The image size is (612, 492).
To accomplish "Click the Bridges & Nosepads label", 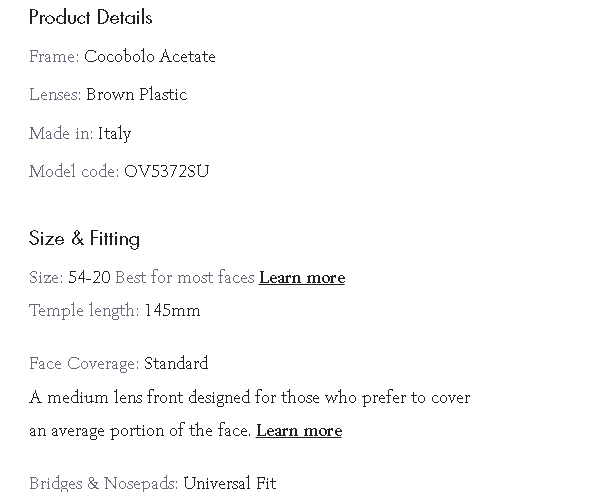I will click(x=103, y=484).
